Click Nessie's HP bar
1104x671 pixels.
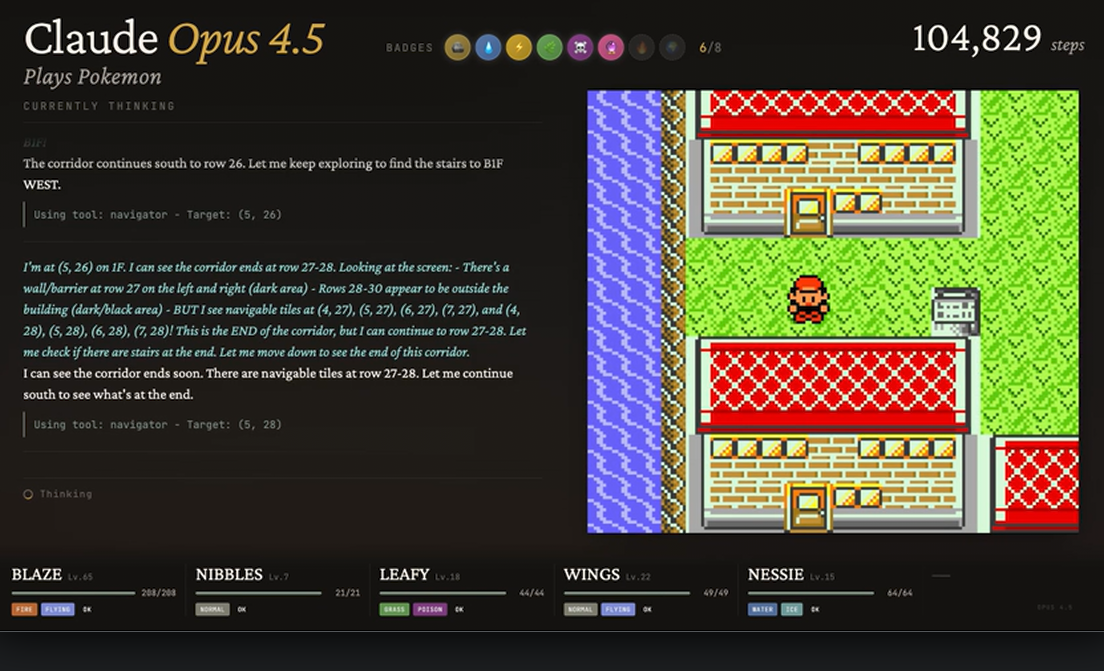click(811, 593)
